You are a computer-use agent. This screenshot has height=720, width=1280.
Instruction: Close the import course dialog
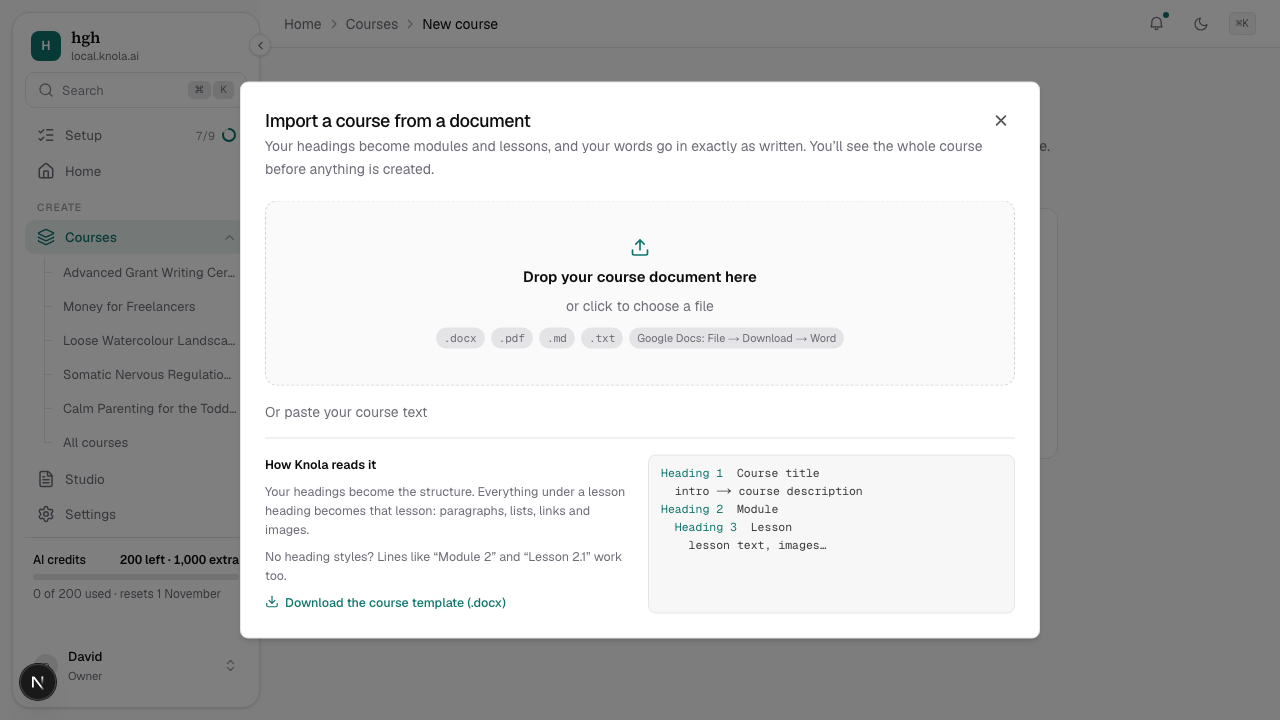pyautogui.click(x=1001, y=120)
